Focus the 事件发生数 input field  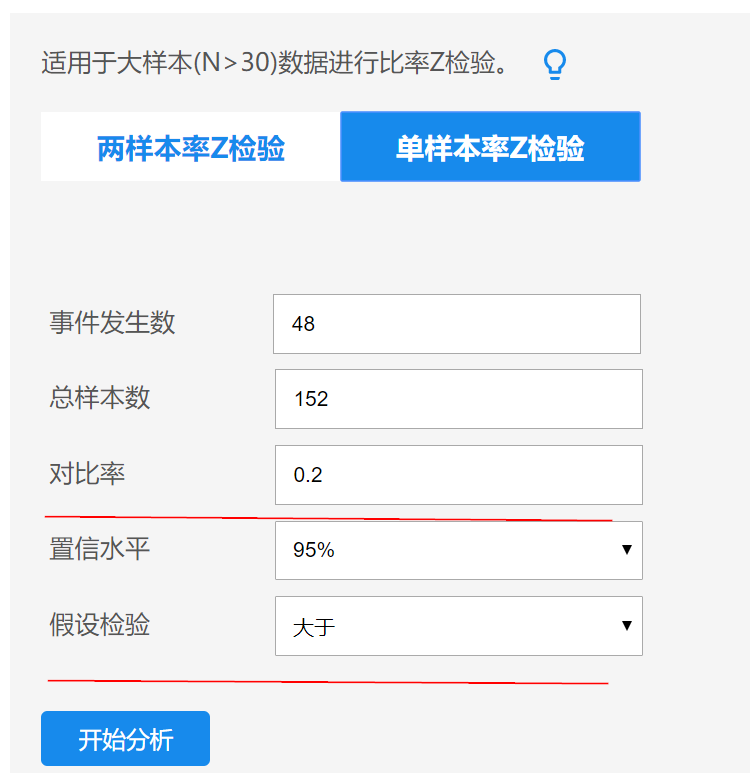point(456,324)
